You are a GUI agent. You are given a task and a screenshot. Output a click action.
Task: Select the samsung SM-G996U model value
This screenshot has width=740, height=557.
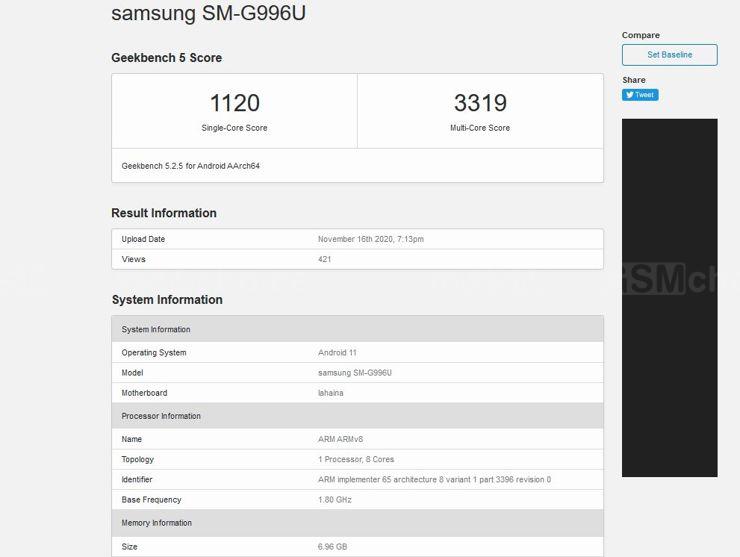pyautogui.click(x=355, y=373)
